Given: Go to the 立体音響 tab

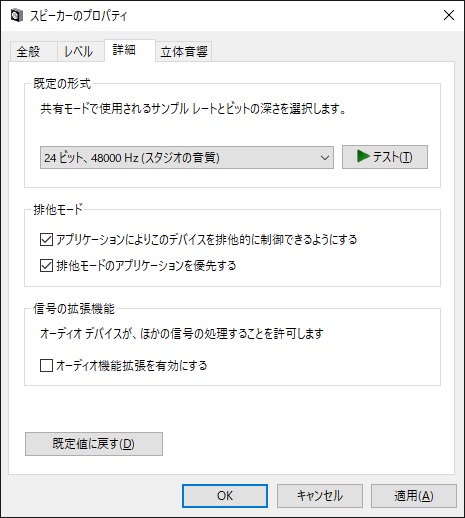Looking at the screenshot, I should click(x=184, y=52).
